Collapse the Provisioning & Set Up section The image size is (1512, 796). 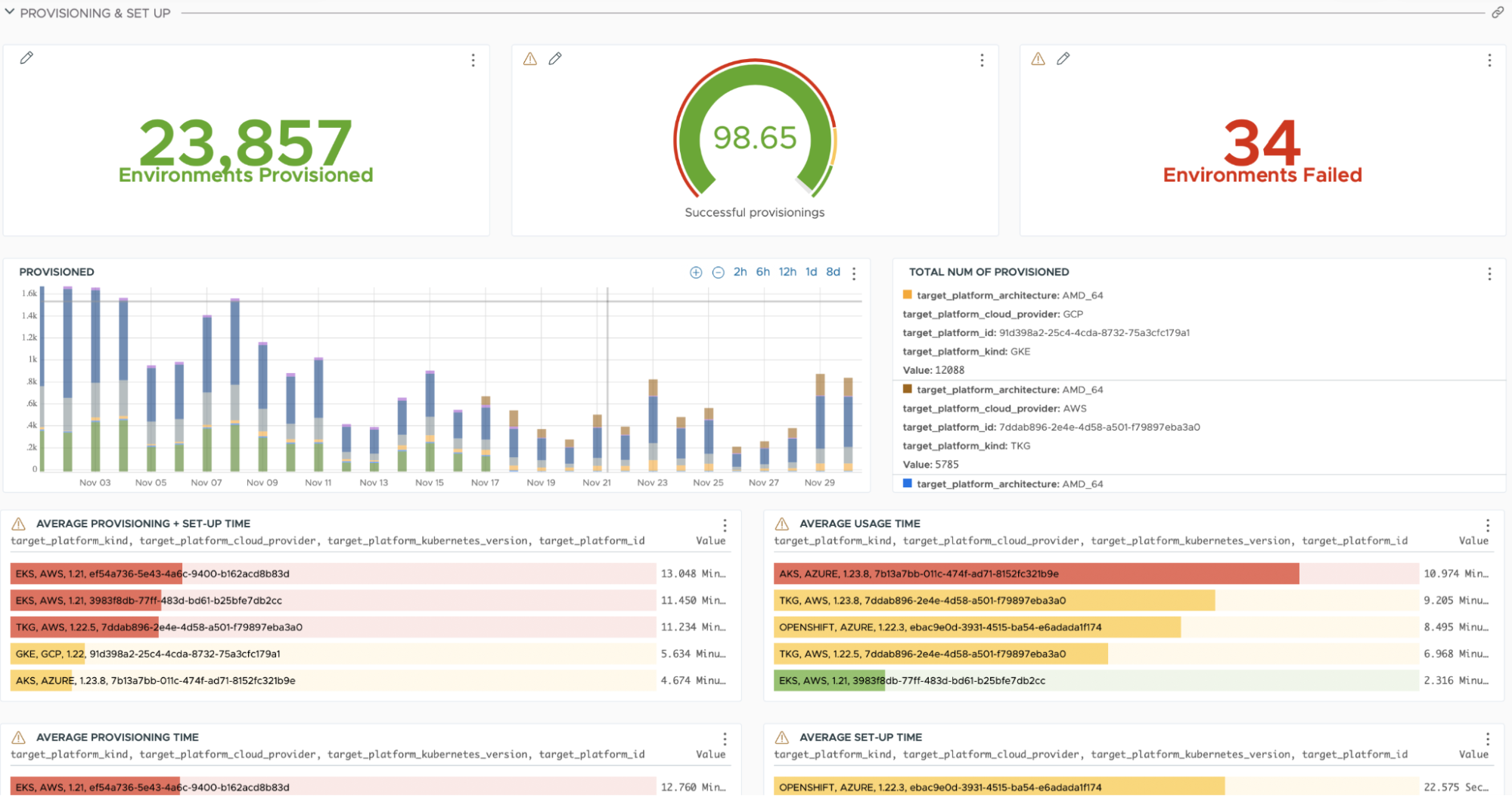pyautogui.click(x=10, y=12)
